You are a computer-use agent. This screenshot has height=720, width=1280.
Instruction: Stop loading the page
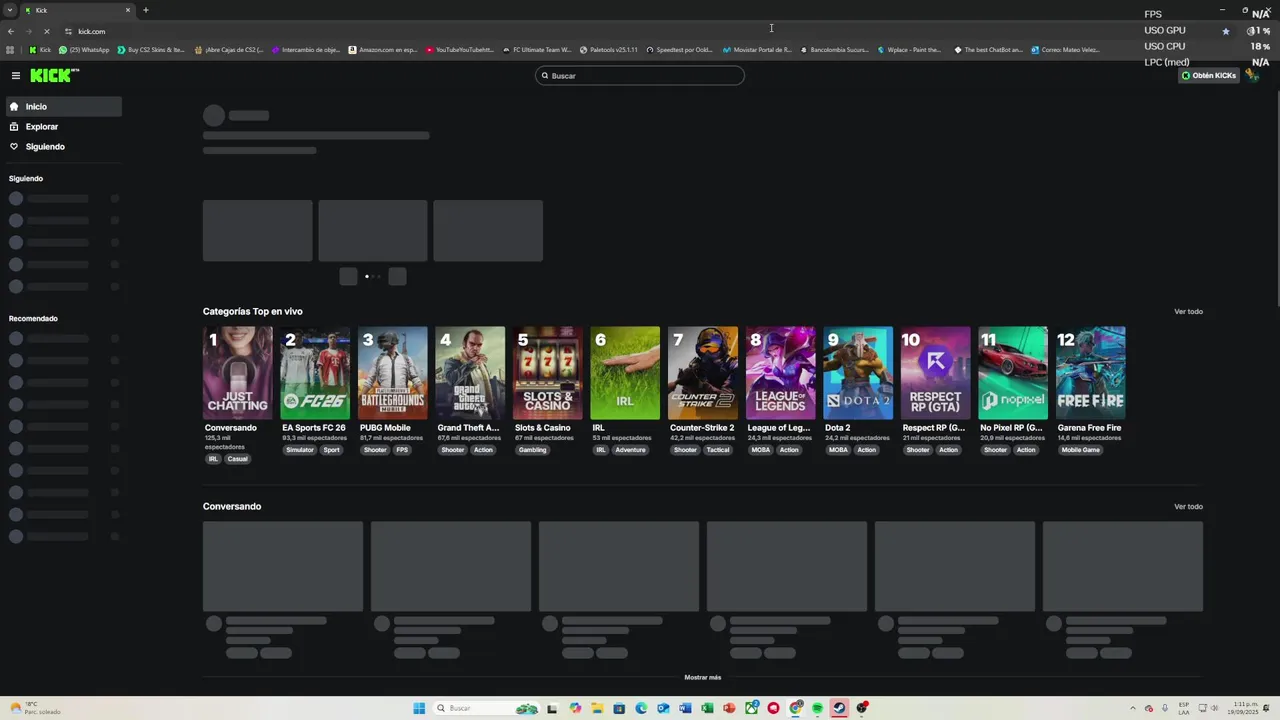47,31
